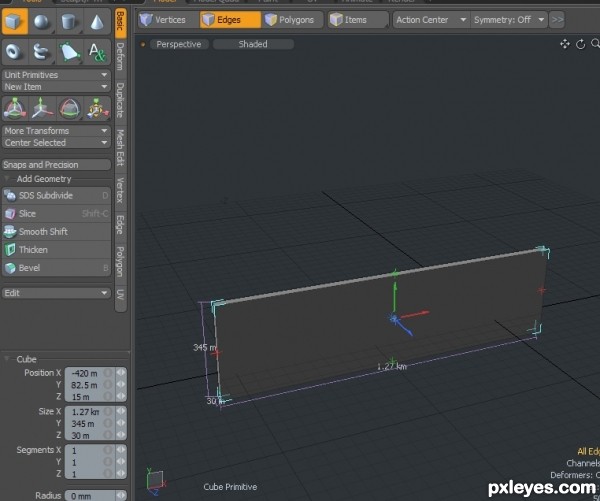Click the Size X value field
The height and width of the screenshot is (501, 600).
(x=90, y=412)
